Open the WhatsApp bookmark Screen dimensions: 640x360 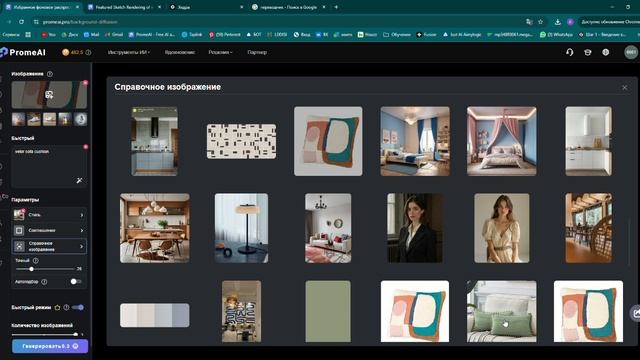pos(557,35)
